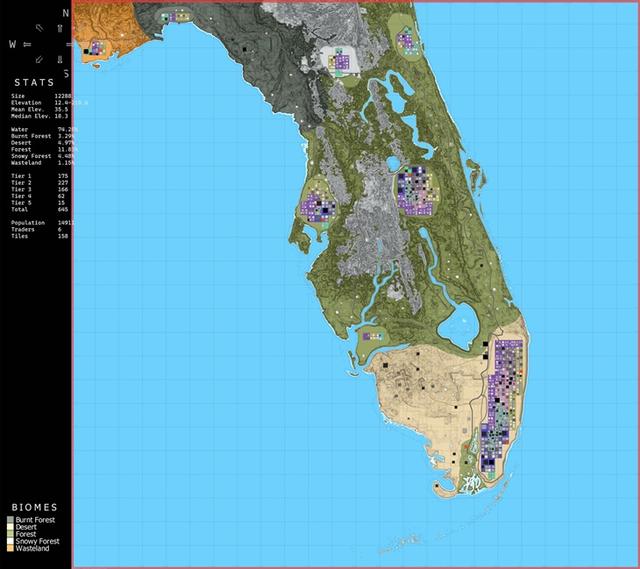
Task: Click the compass N letter
Action: [x=66, y=13]
